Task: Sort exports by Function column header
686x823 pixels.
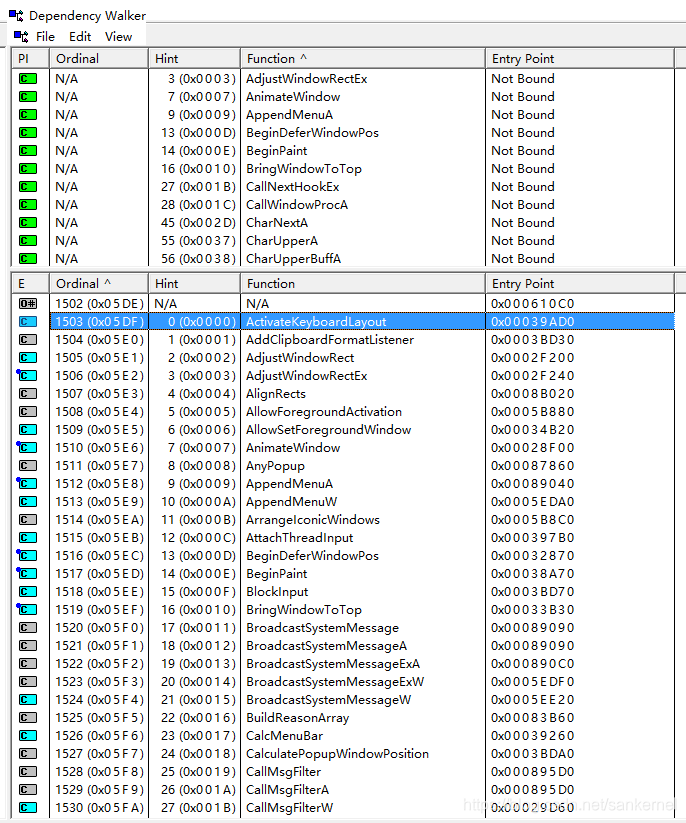Action: pyautogui.click(x=363, y=283)
